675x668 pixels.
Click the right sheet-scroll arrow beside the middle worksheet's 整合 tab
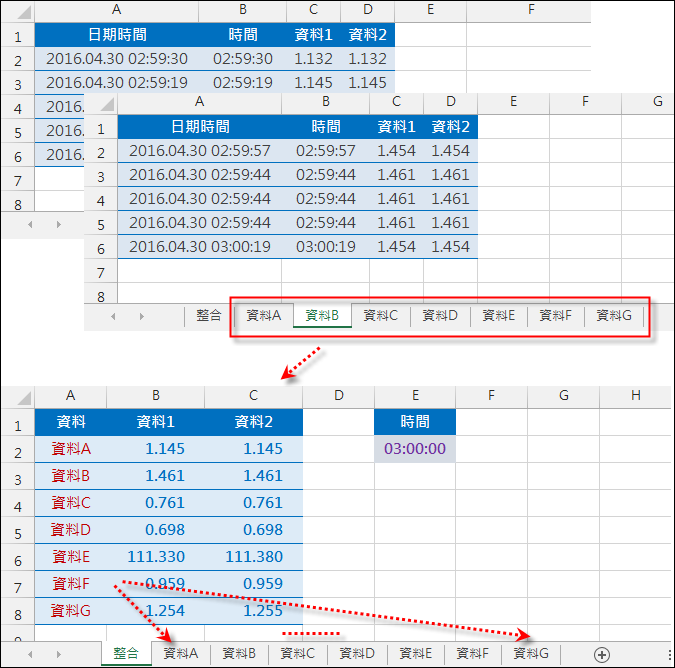tap(142, 317)
